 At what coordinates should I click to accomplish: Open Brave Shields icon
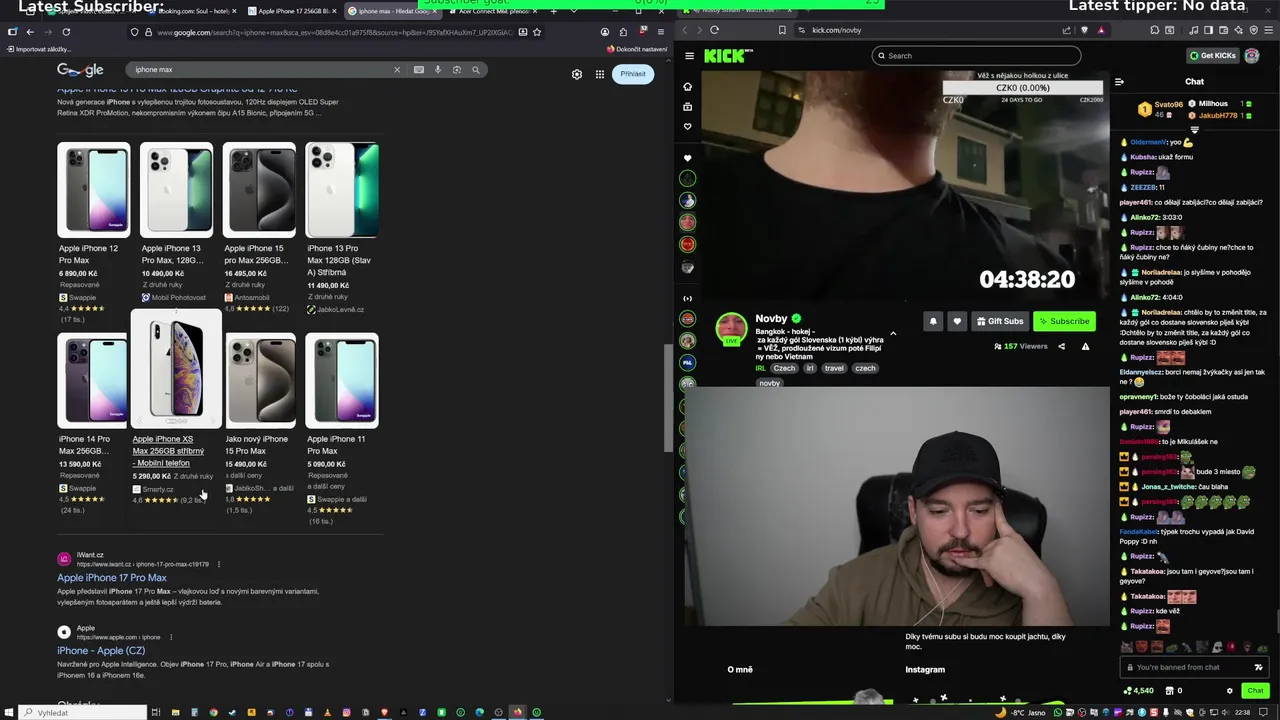click(x=1084, y=30)
